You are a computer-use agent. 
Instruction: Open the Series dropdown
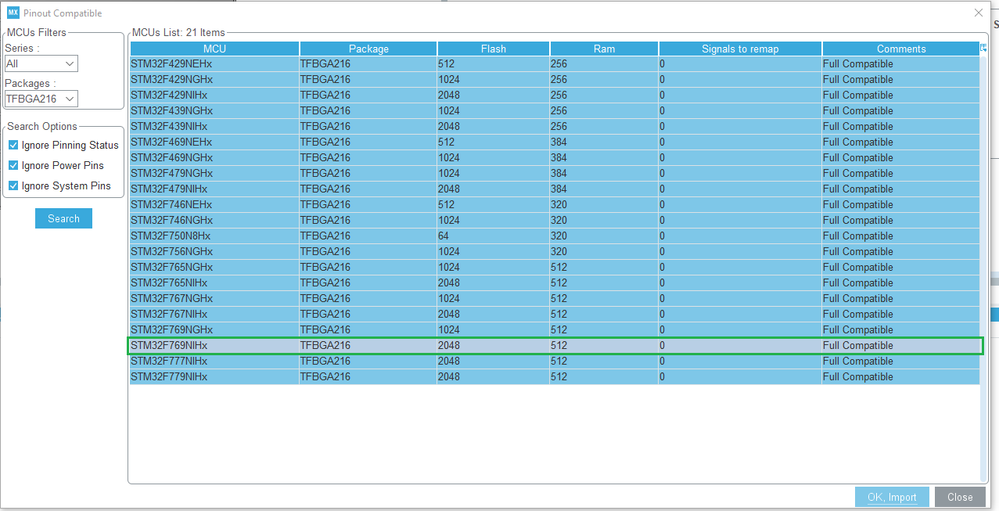pyautogui.click(x=41, y=64)
